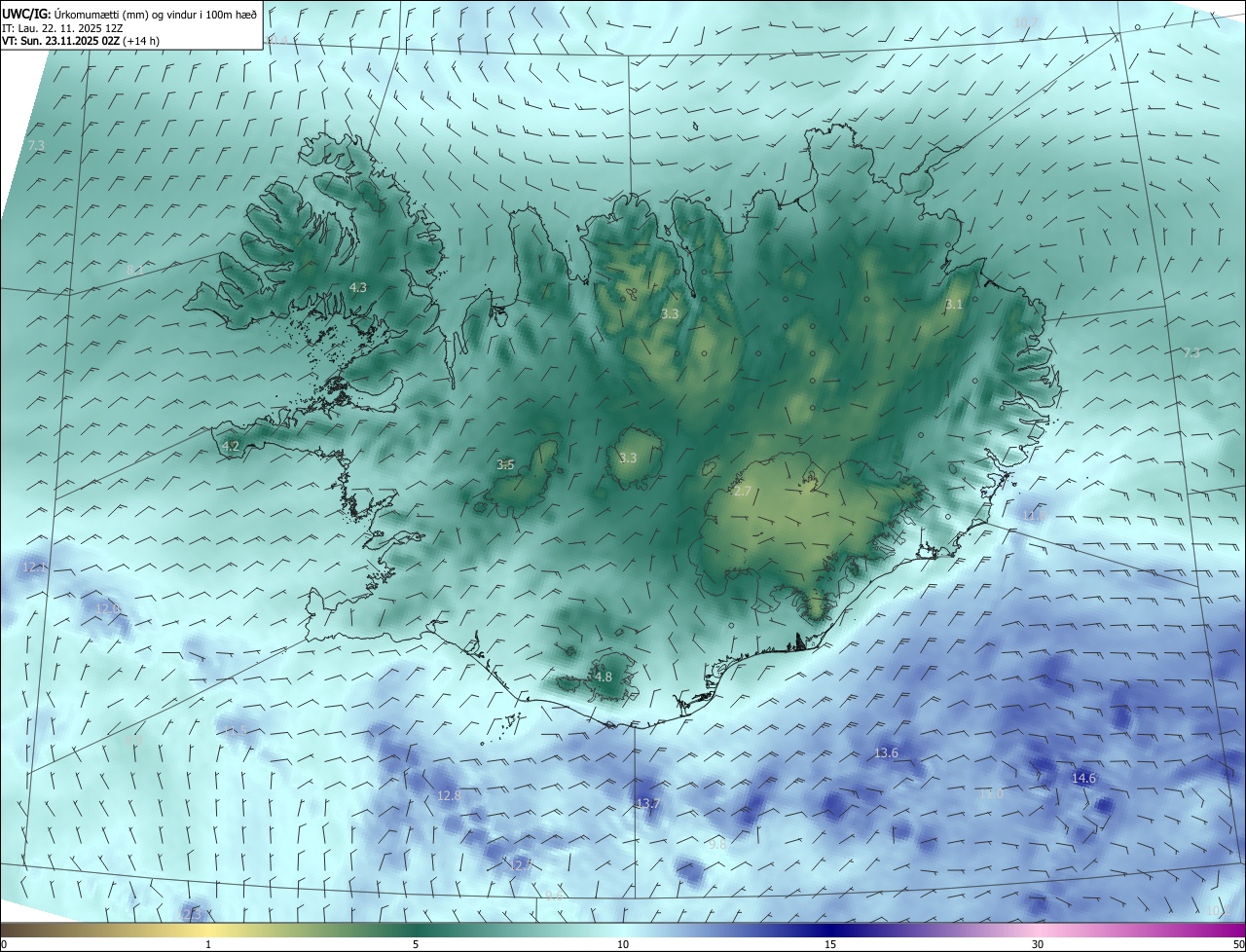Viewport: 1246px width, 952px height.
Task: Click the 30 tick on the color scale
Action: coord(1038,944)
